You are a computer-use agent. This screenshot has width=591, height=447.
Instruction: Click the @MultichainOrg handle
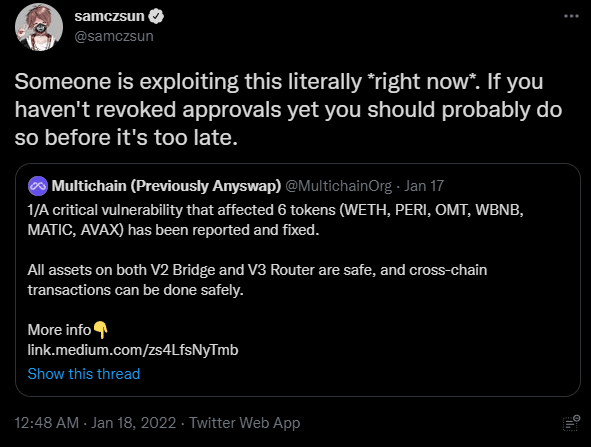[338, 186]
